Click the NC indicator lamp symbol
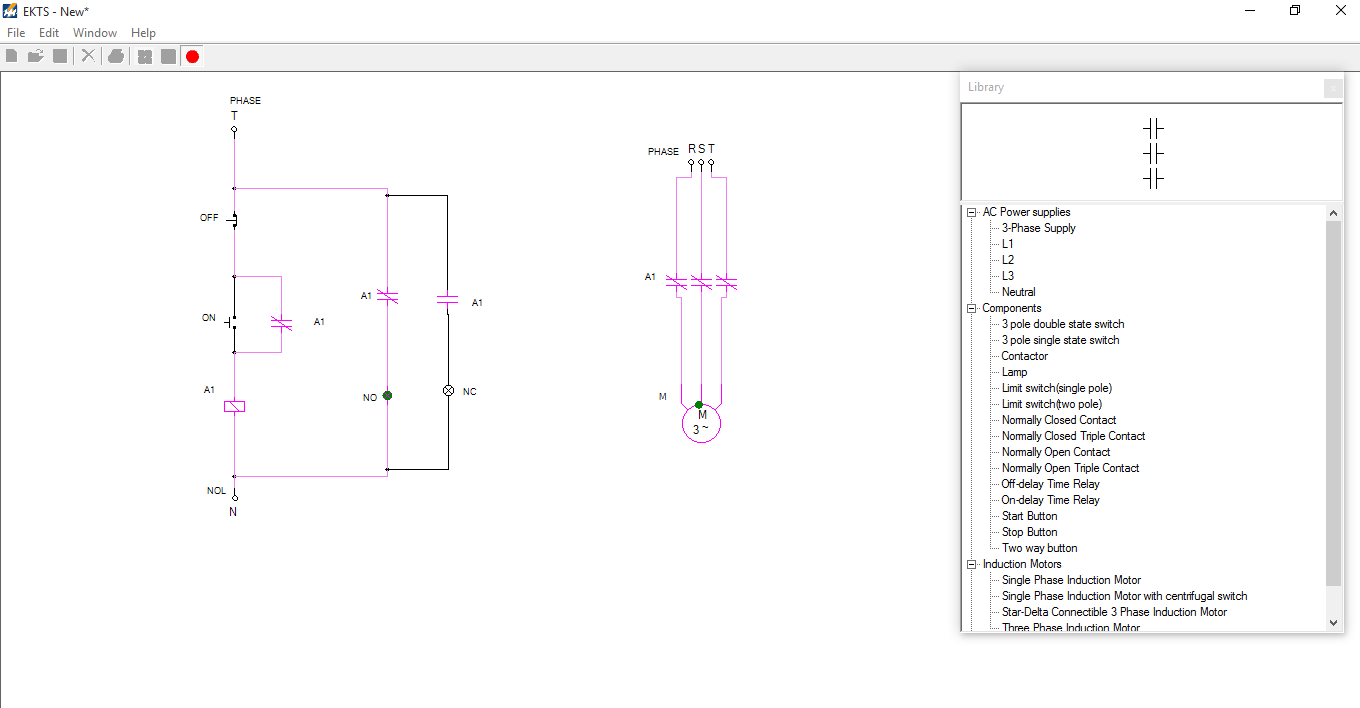1360x708 pixels. [x=448, y=390]
